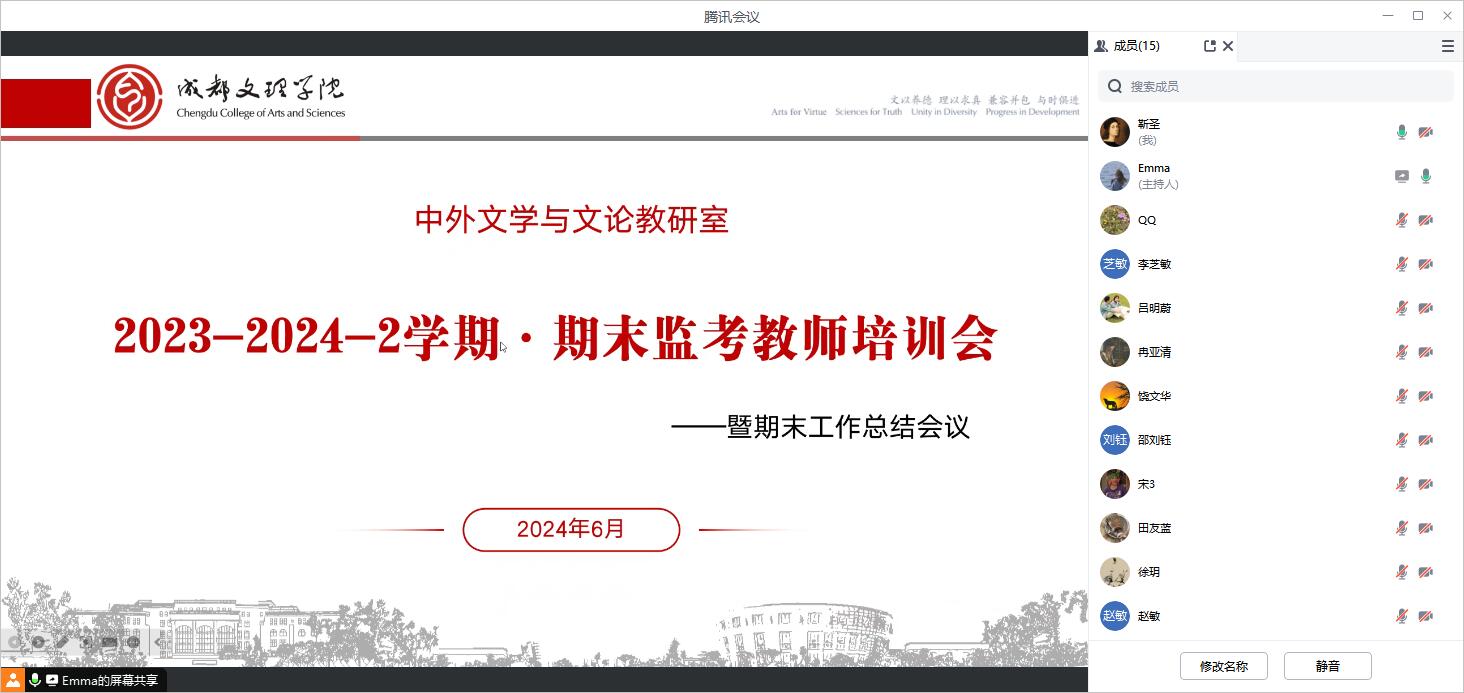This screenshot has width=1464, height=693.
Task: Close the 成员 members panel
Action: coord(1228,46)
